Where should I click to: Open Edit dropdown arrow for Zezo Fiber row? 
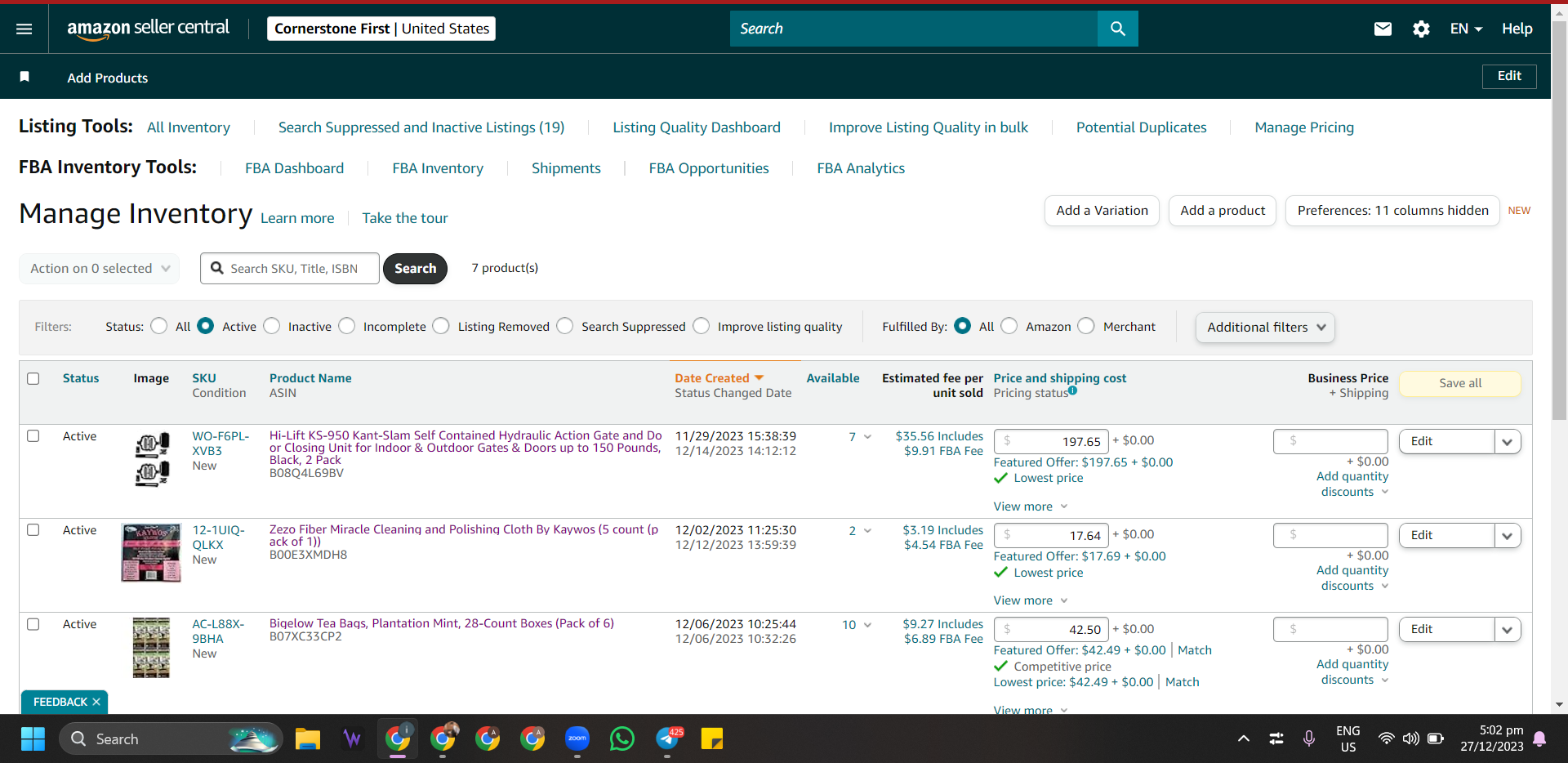click(1507, 535)
